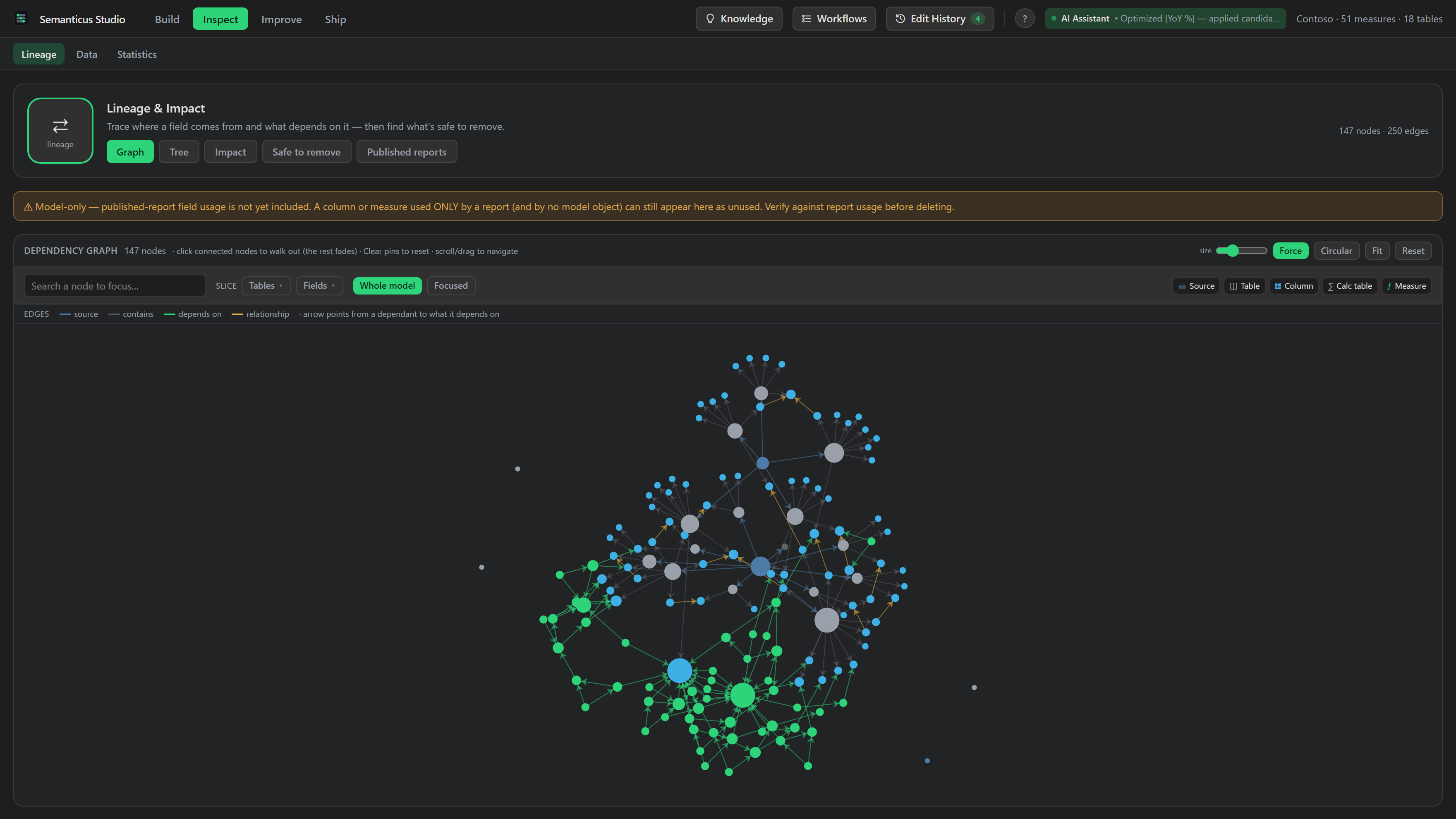Click the Reset button
The width and height of the screenshot is (1456, 819).
click(x=1413, y=250)
